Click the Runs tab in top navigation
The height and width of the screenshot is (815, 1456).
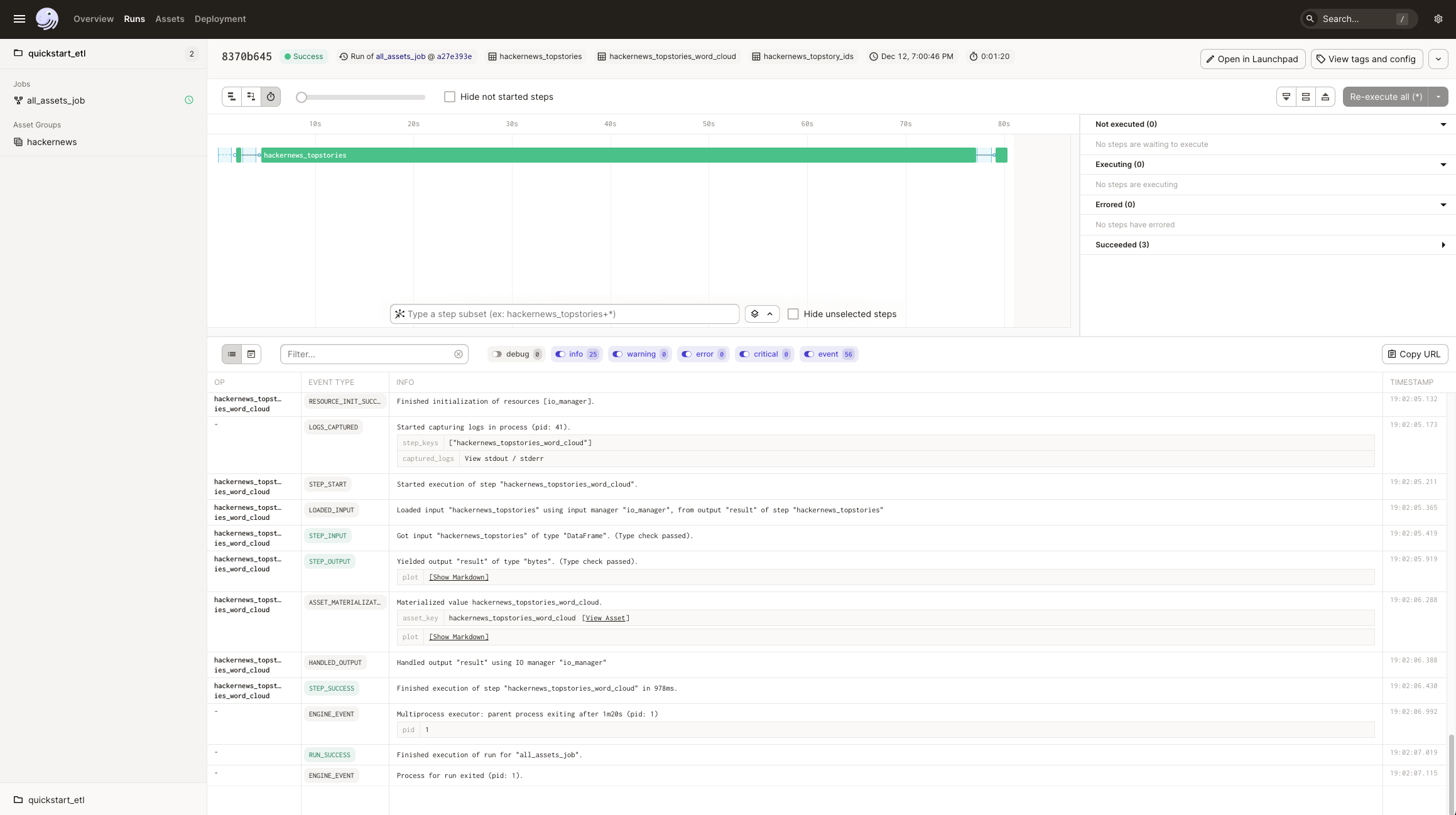pos(134,19)
